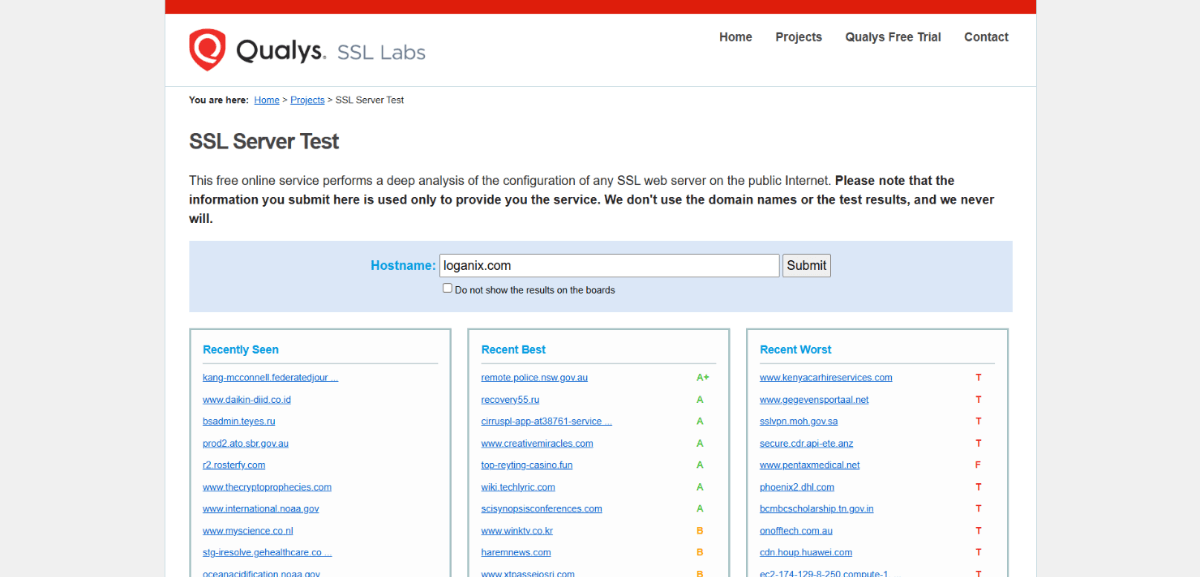
Task: Open www.gegevensportaal.net link
Action: tap(814, 400)
